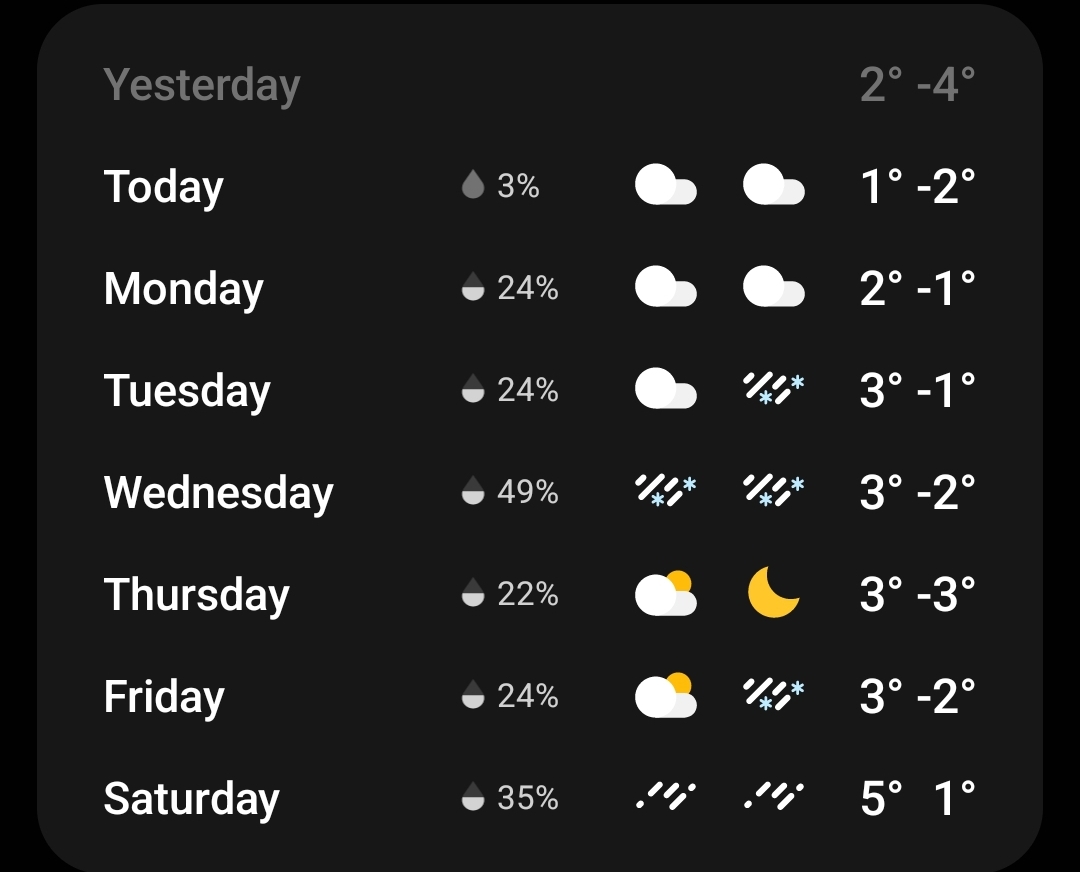Open the Yesterday forecast row

tap(201, 85)
